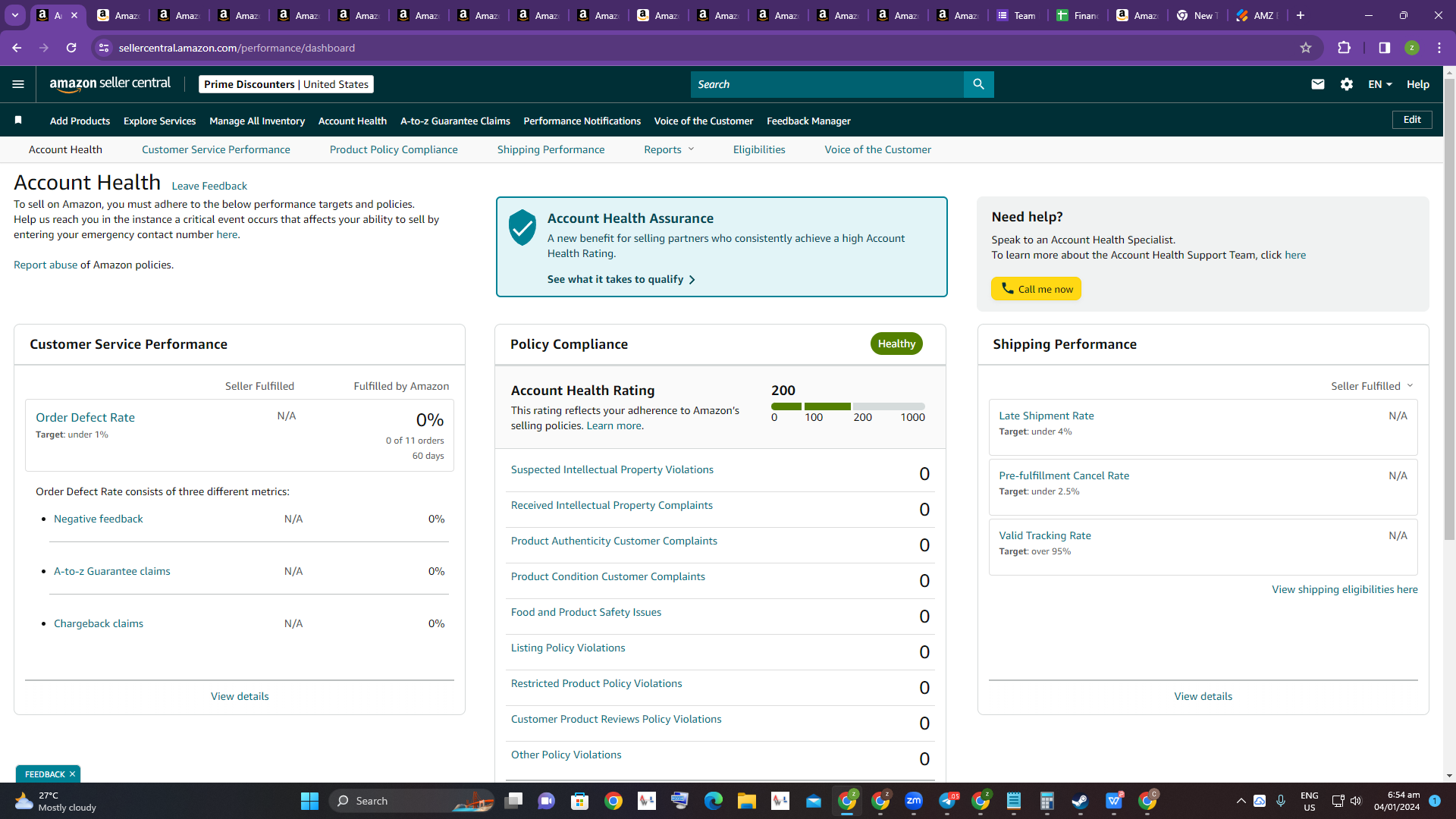Reload the page
The width and height of the screenshot is (1456, 819).
coord(71,48)
